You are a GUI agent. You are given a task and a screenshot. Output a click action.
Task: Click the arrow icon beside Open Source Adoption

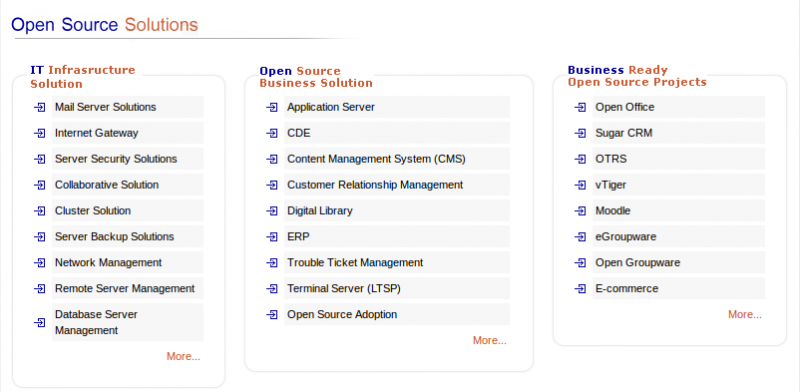[272, 314]
